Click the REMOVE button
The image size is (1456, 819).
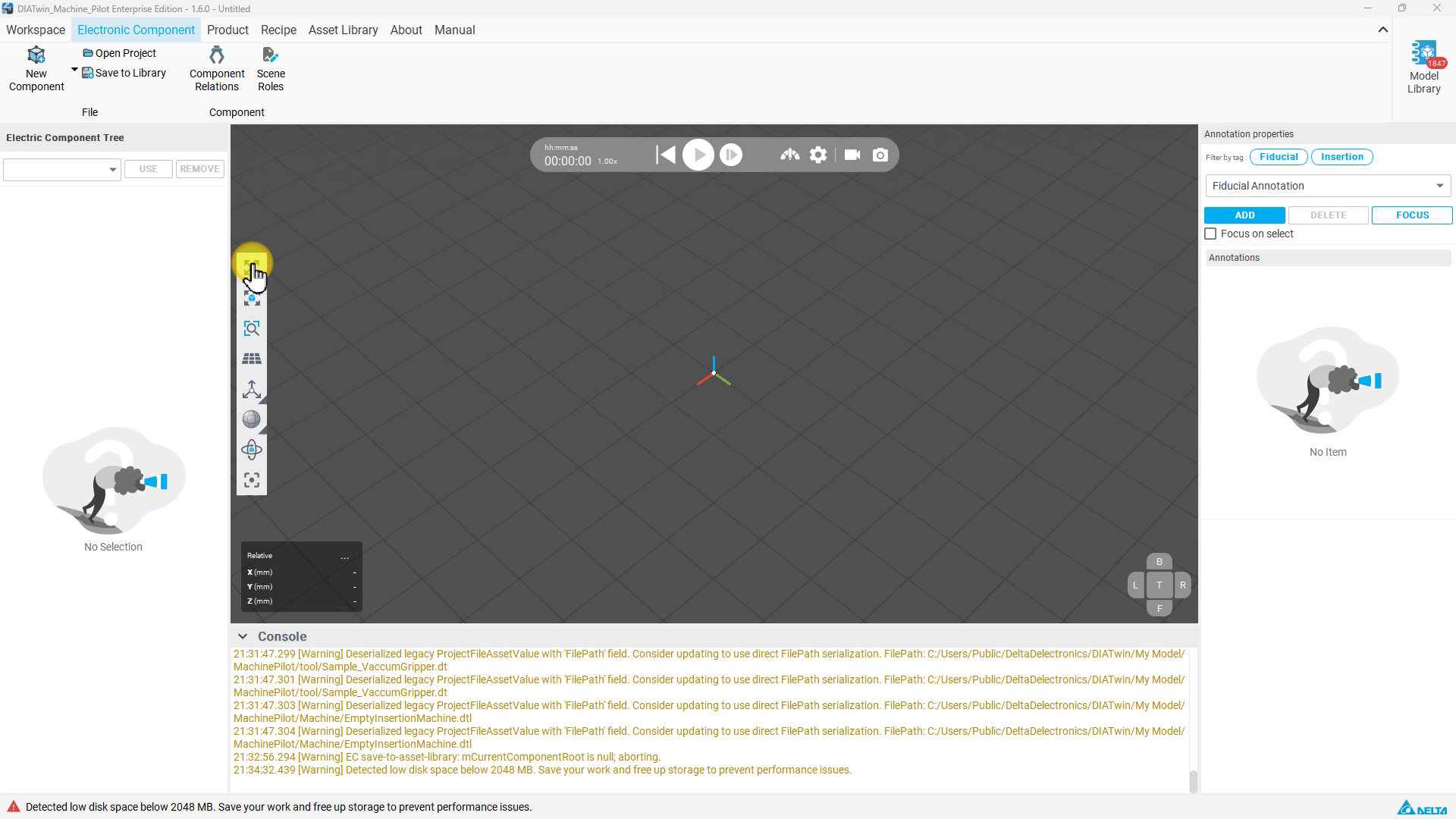tap(199, 169)
